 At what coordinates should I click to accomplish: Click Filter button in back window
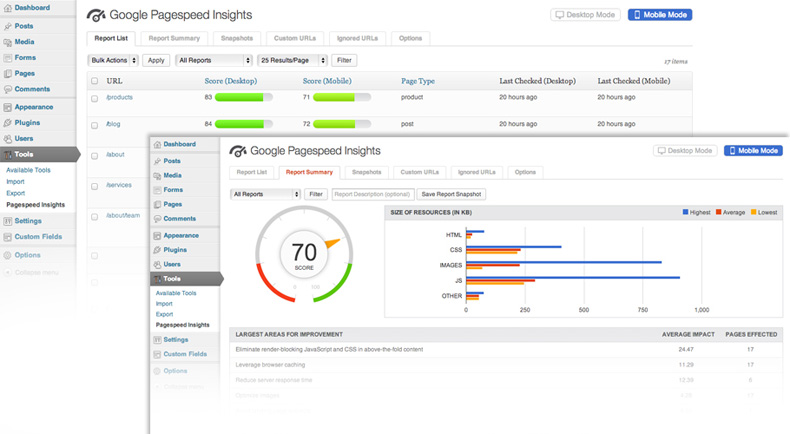[344, 60]
